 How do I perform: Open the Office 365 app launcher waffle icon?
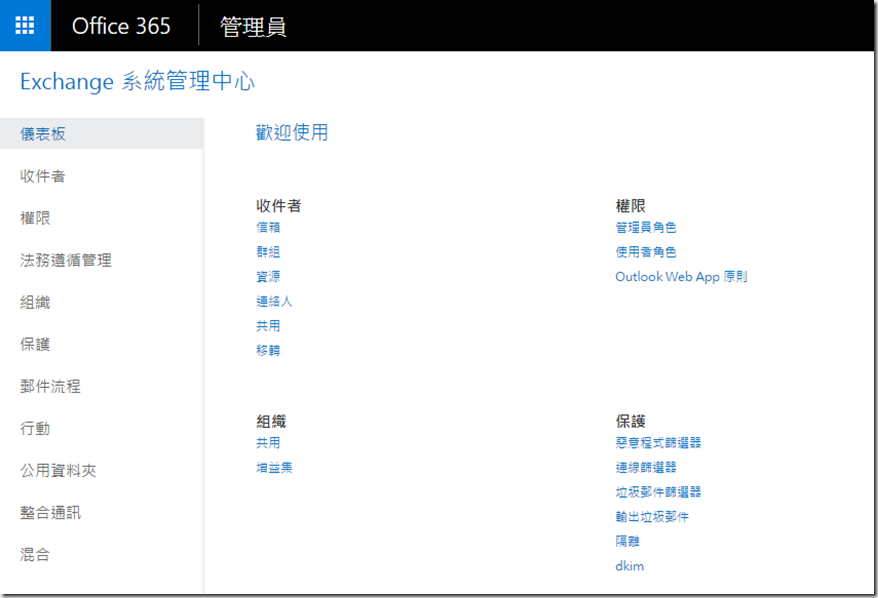[x=25, y=26]
